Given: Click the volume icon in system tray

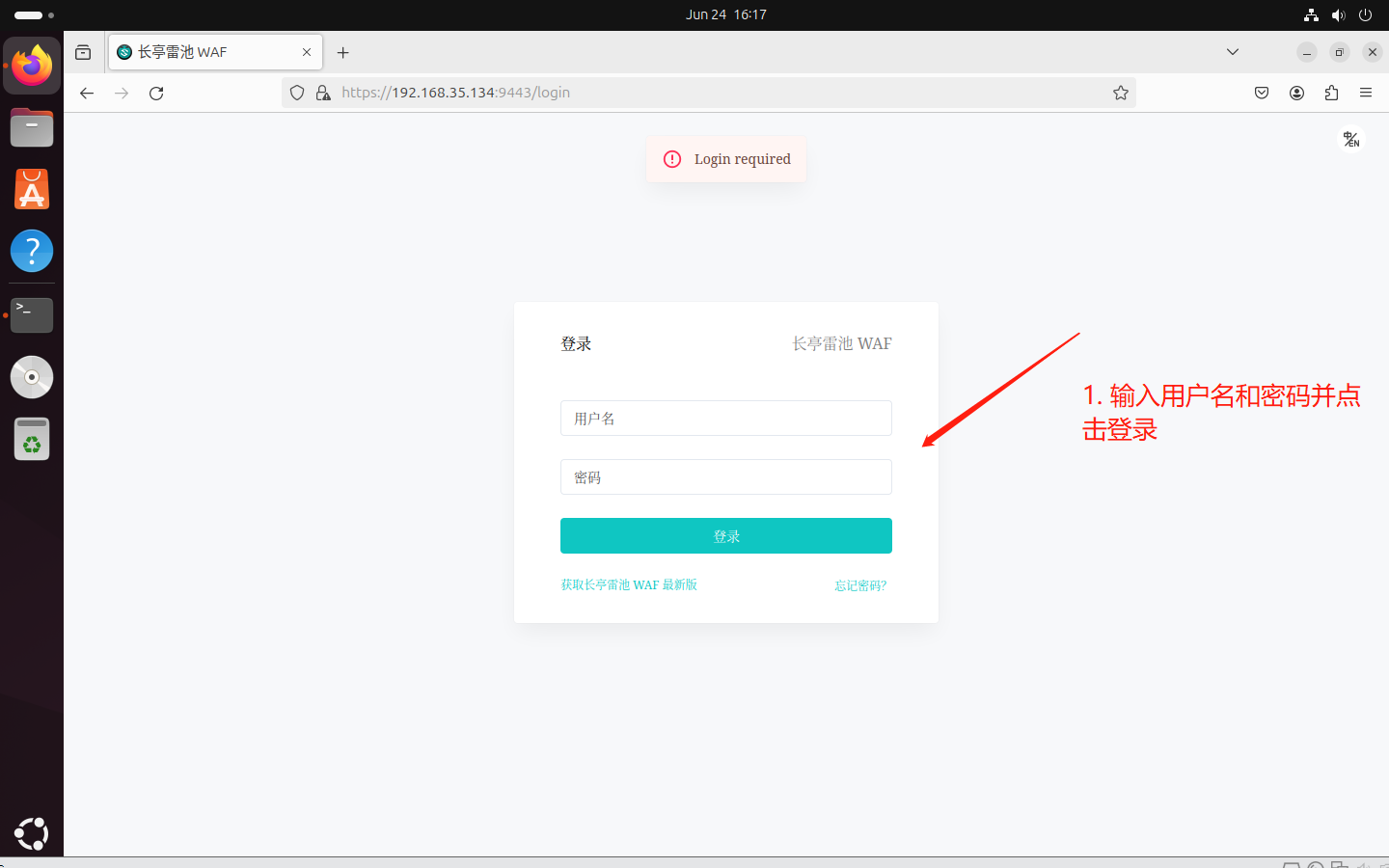Looking at the screenshot, I should [x=1338, y=14].
